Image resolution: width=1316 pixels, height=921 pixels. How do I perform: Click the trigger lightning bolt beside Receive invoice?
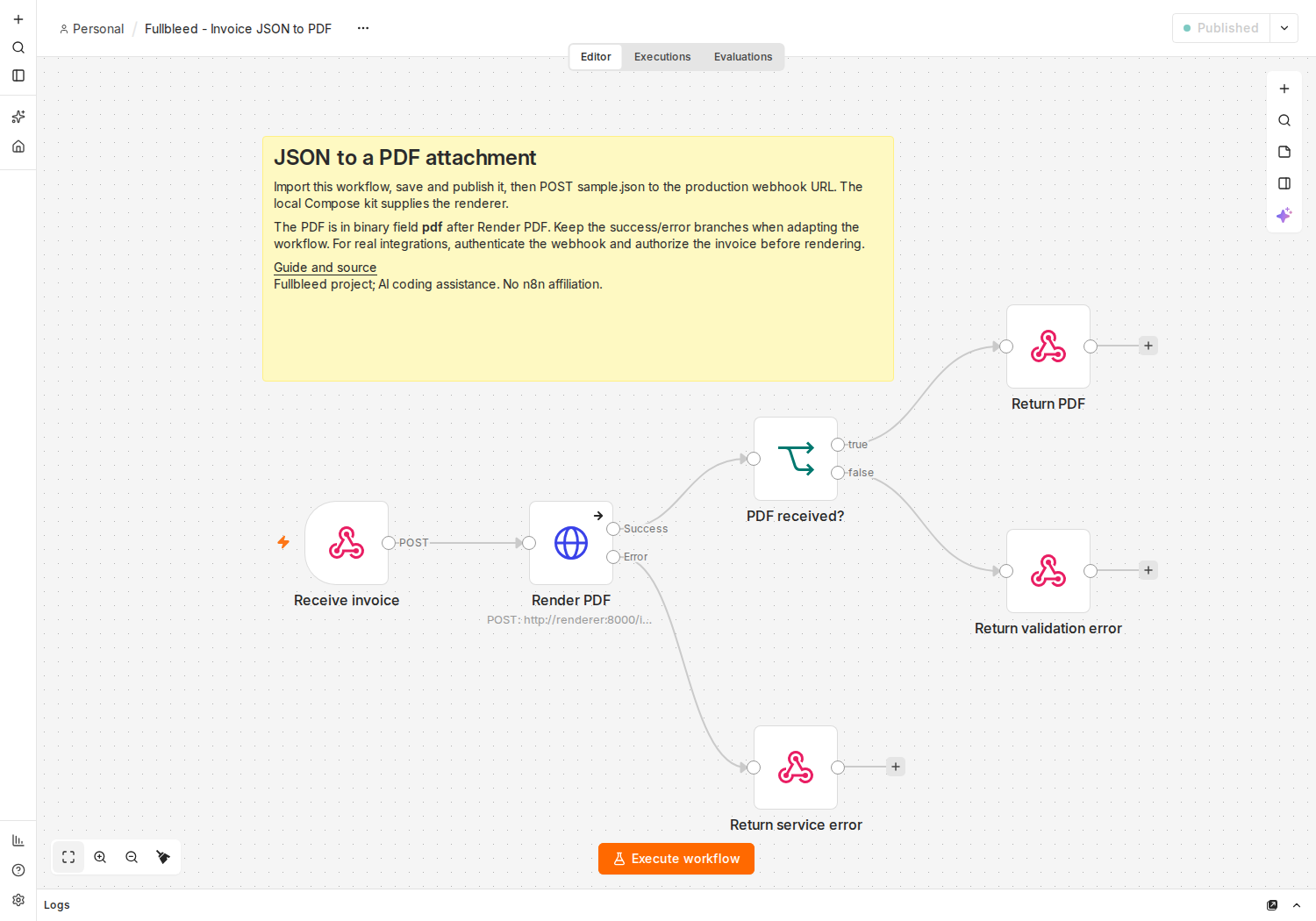pyautogui.click(x=283, y=542)
